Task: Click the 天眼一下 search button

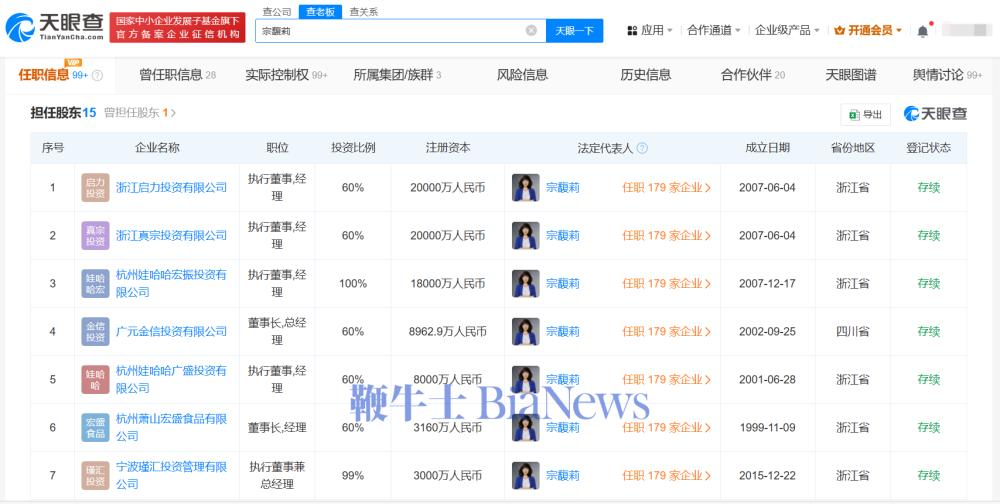Action: coord(575,31)
